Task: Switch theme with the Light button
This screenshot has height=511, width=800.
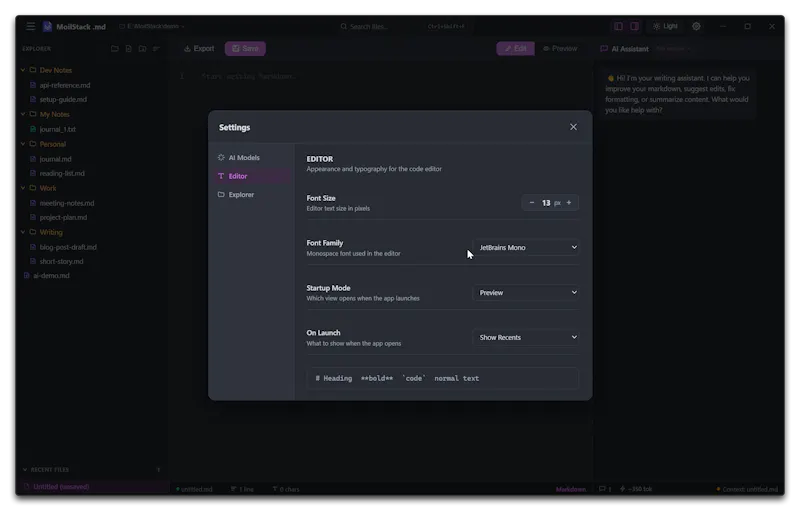Action: (x=665, y=26)
